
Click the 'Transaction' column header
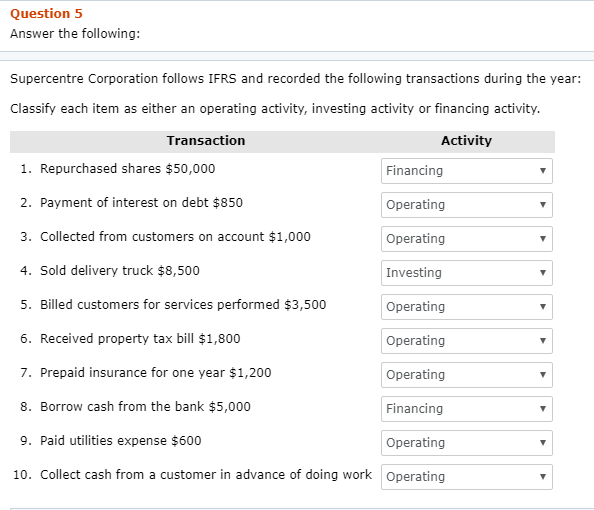[x=206, y=141]
